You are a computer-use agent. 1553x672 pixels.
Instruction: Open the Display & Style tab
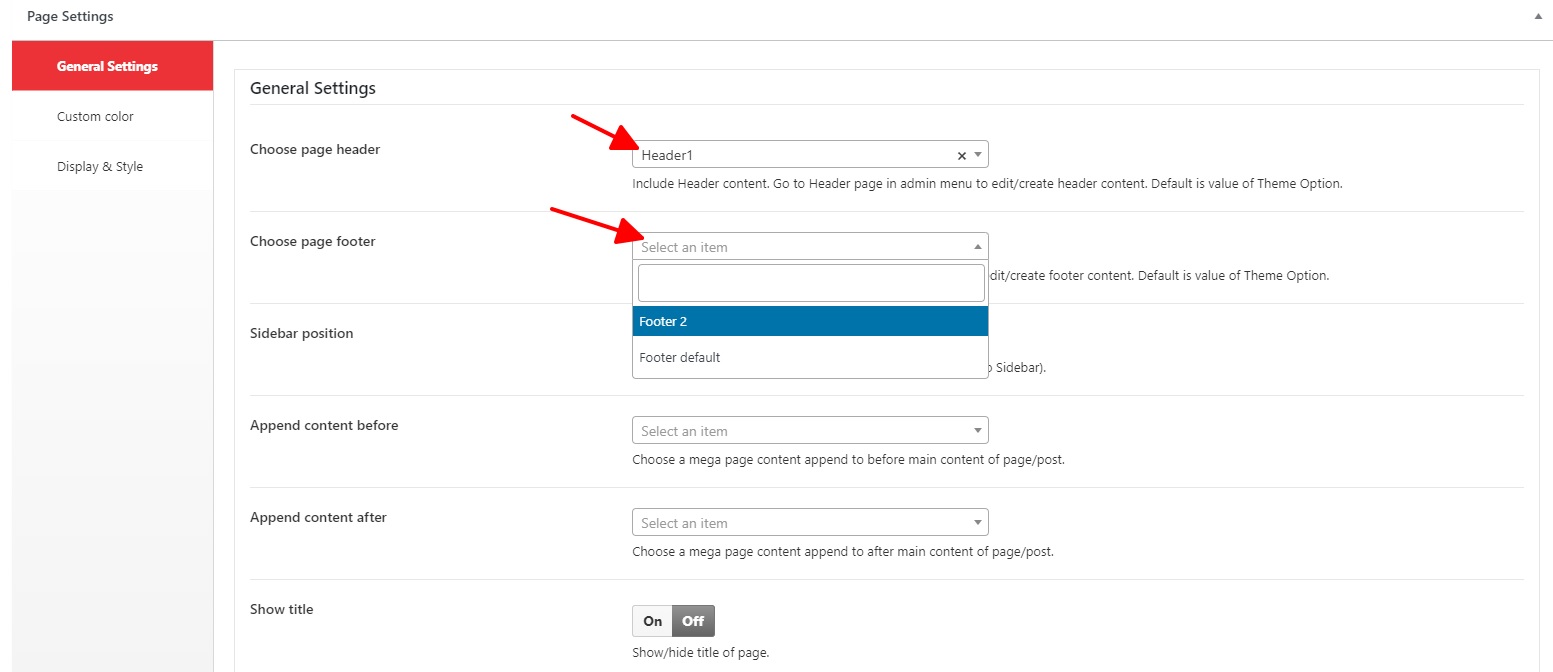point(100,166)
